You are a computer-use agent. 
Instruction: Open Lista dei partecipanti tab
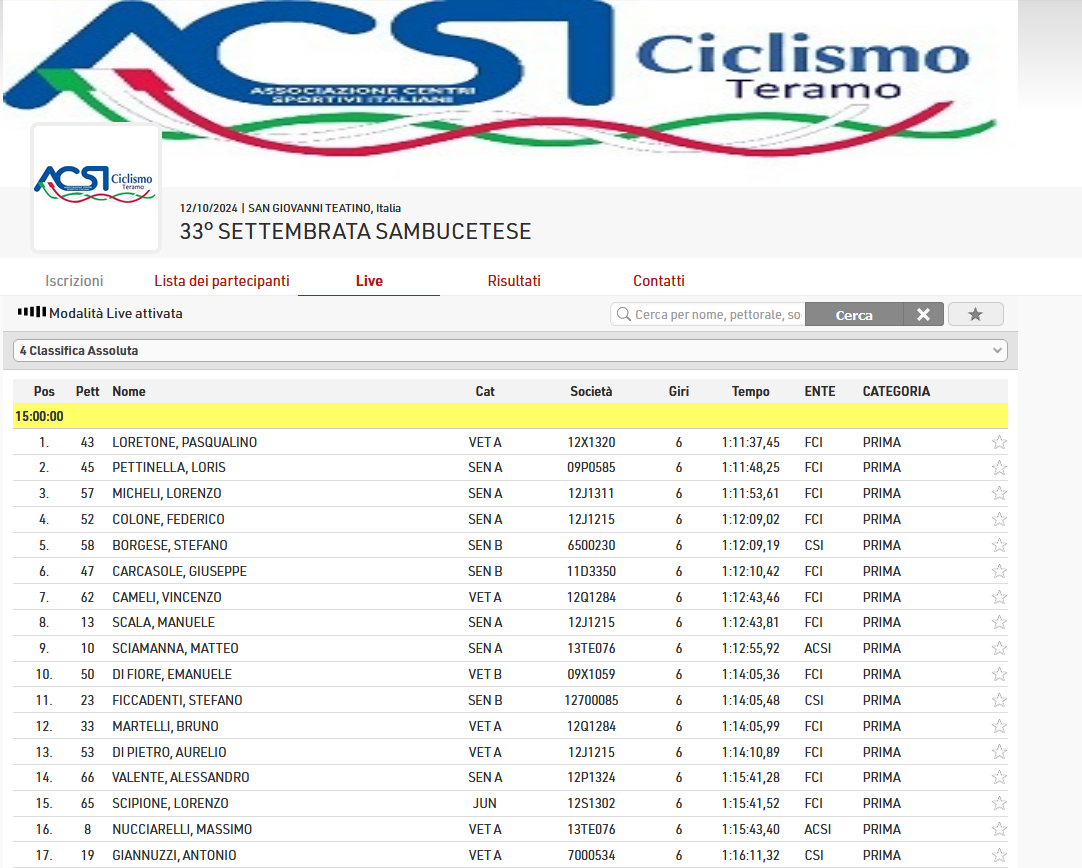(222, 281)
